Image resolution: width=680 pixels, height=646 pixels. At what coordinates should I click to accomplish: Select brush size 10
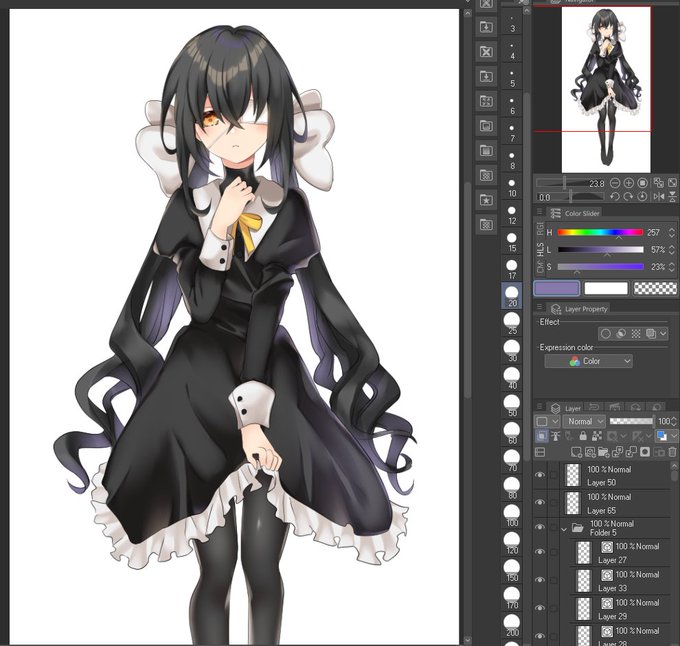coord(512,187)
